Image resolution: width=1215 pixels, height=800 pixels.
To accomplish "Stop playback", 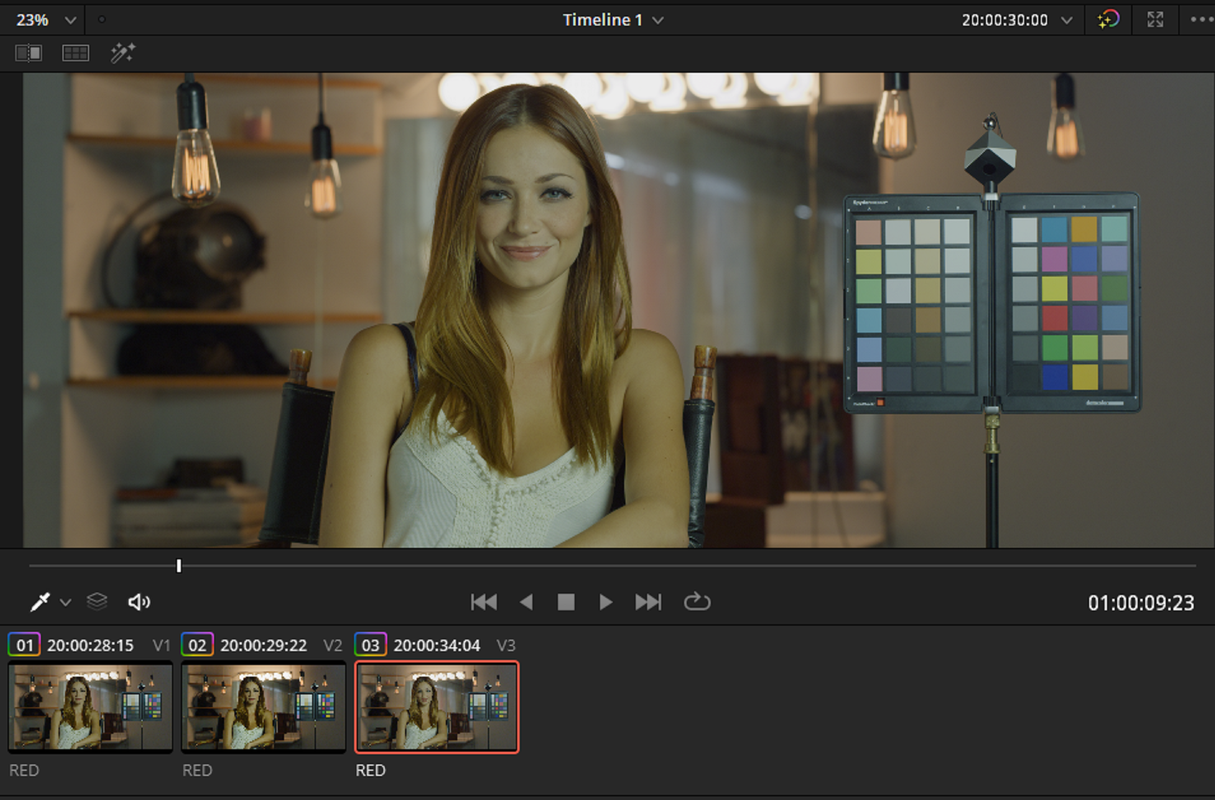I will pyautogui.click(x=566, y=601).
